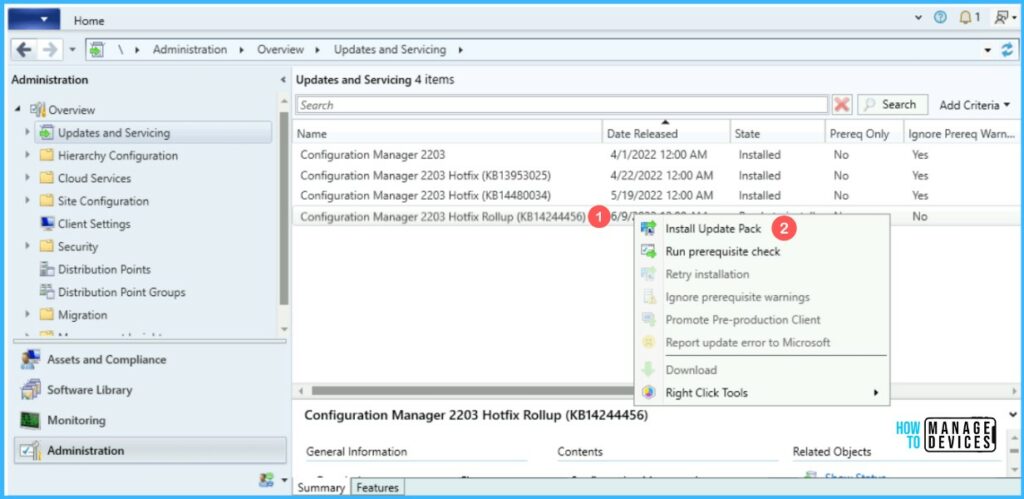
Task: Click the Right Click Tools icon
Action: point(648,393)
